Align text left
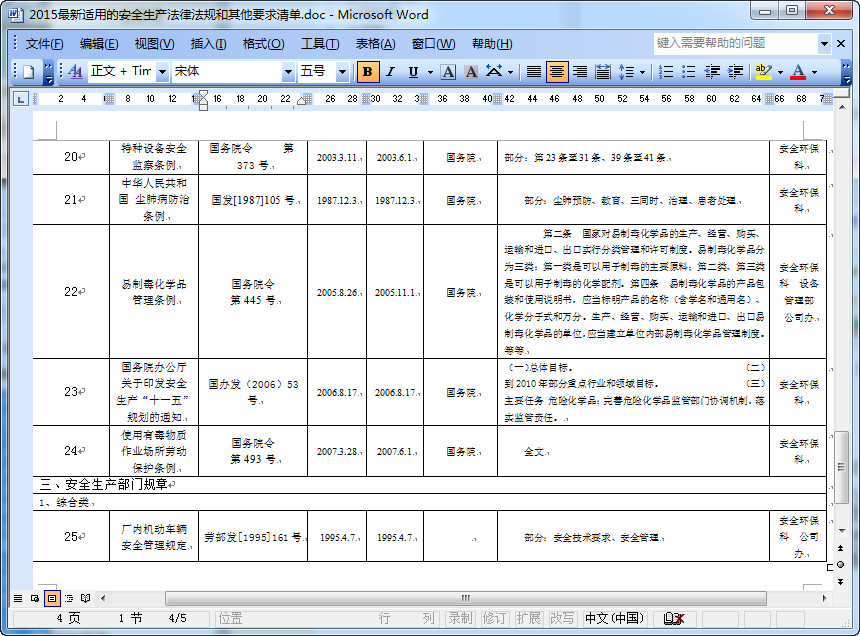 (x=534, y=72)
